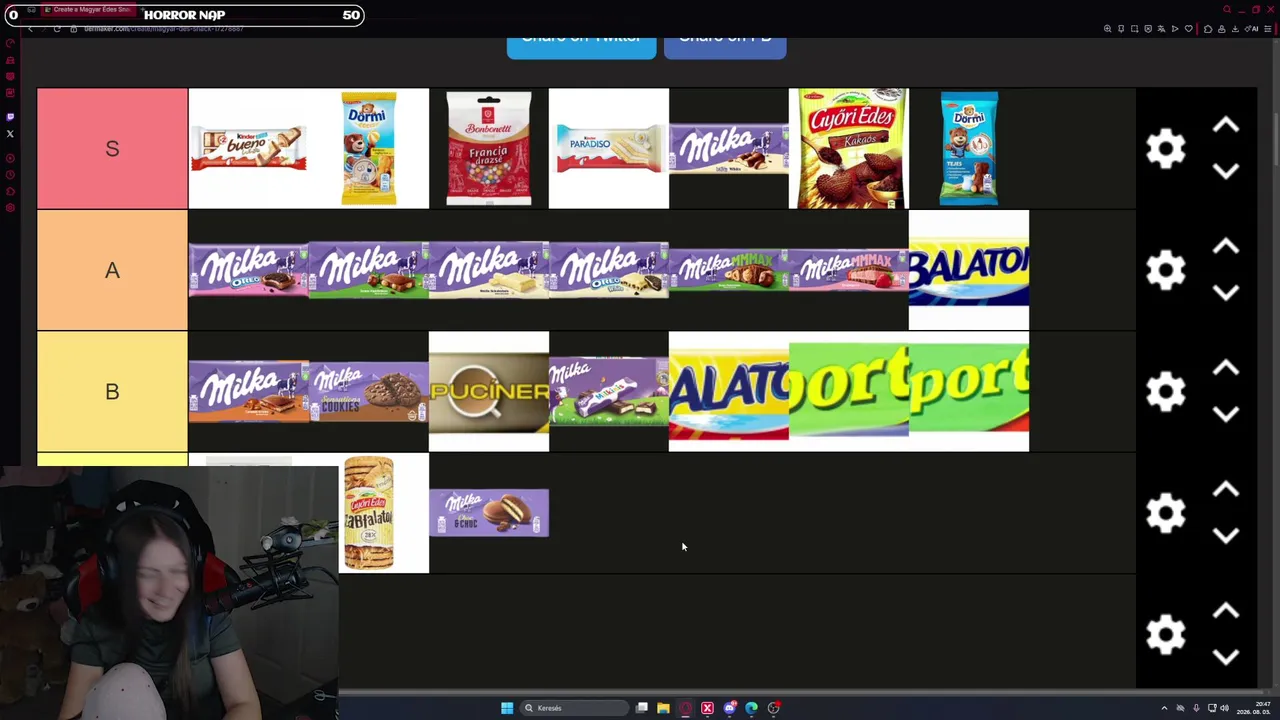Open settings gear for the bottom empty row
The width and height of the screenshot is (1280, 720).
point(1165,634)
